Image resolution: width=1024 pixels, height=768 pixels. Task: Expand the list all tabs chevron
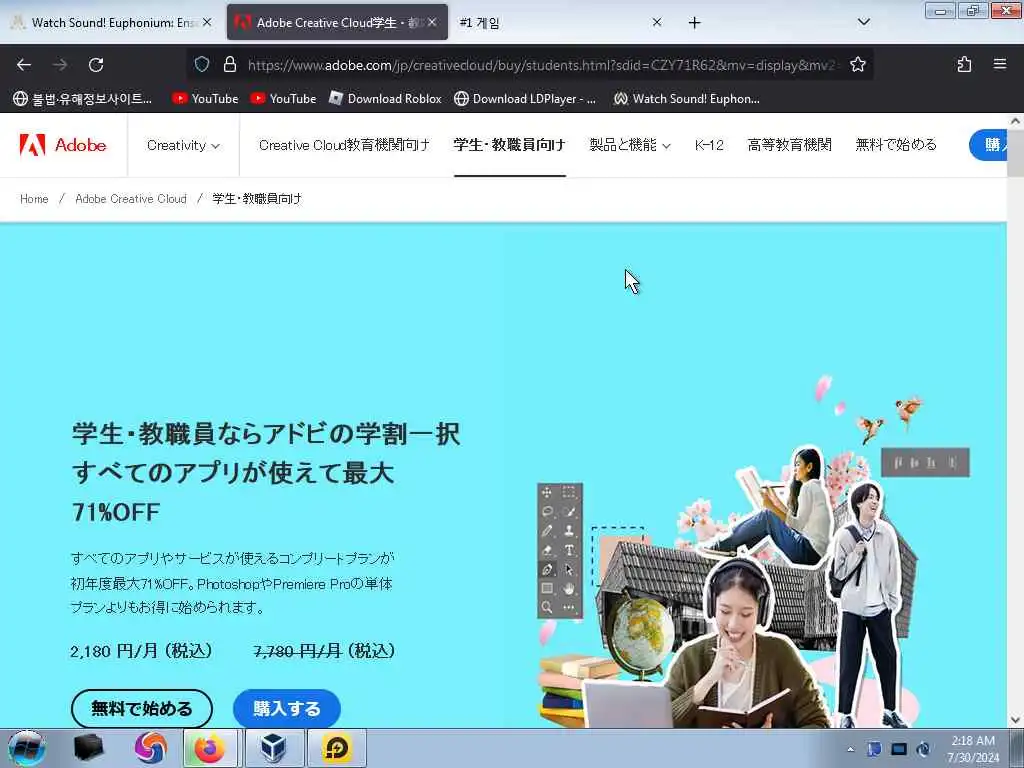pos(863,22)
